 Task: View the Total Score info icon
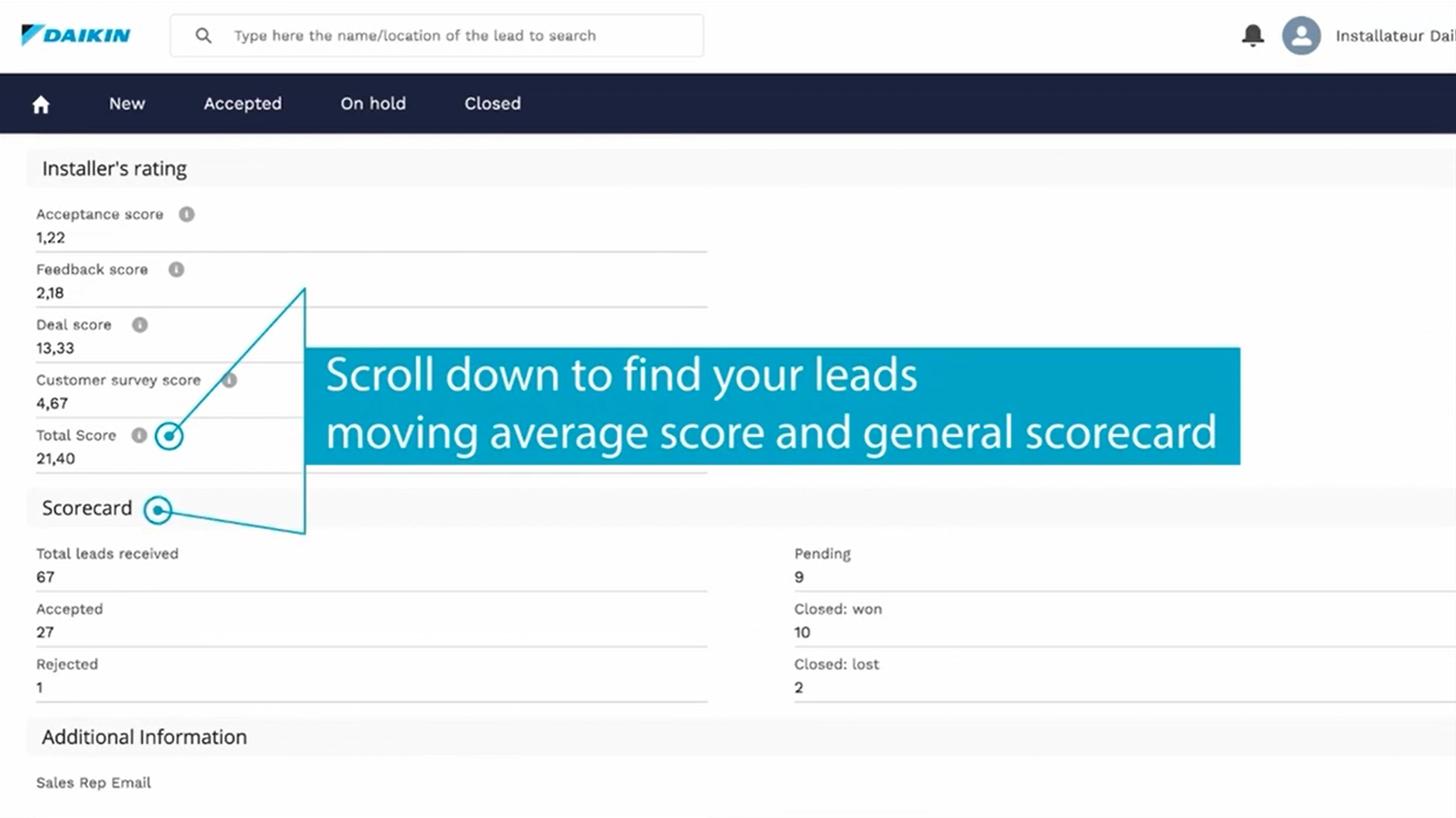pyautogui.click(x=139, y=435)
